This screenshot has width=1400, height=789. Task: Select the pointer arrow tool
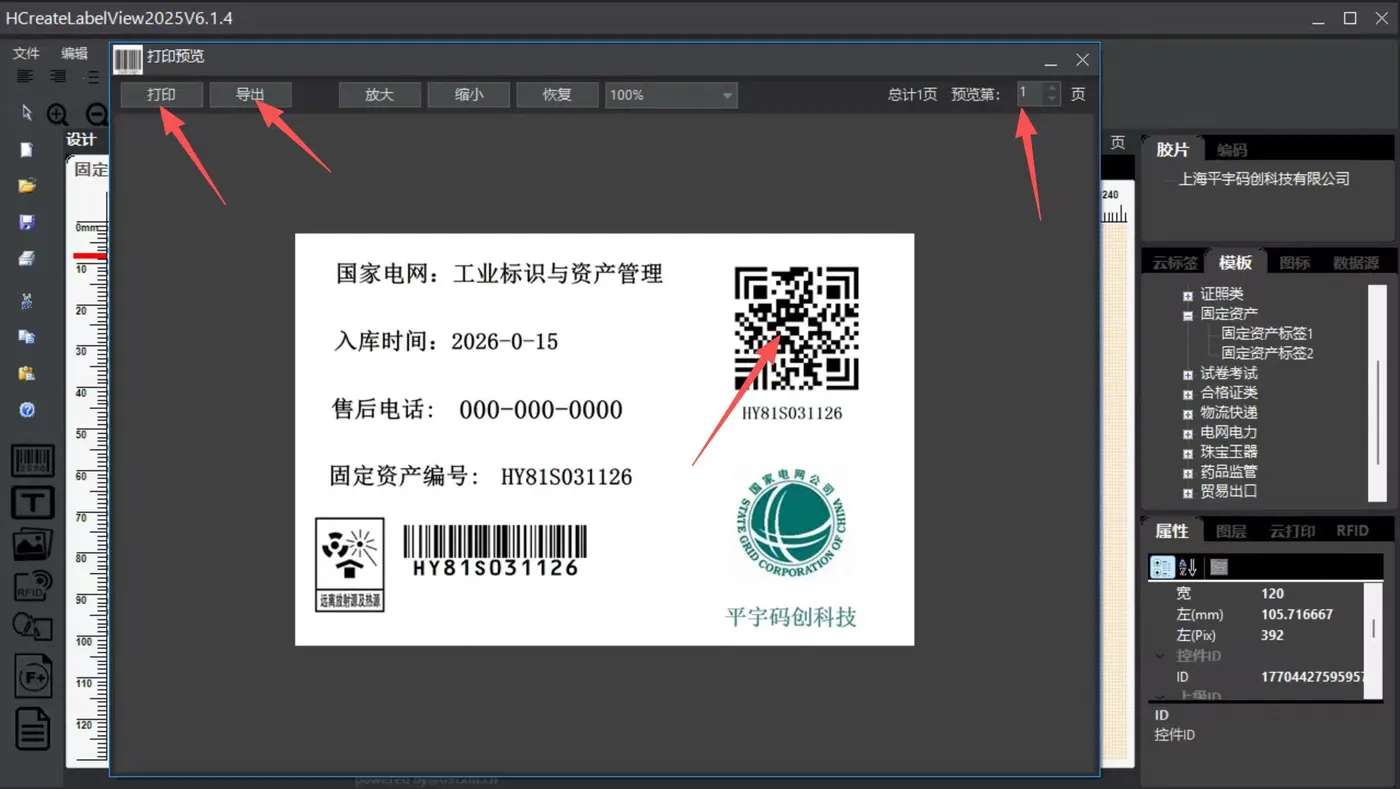(x=27, y=113)
